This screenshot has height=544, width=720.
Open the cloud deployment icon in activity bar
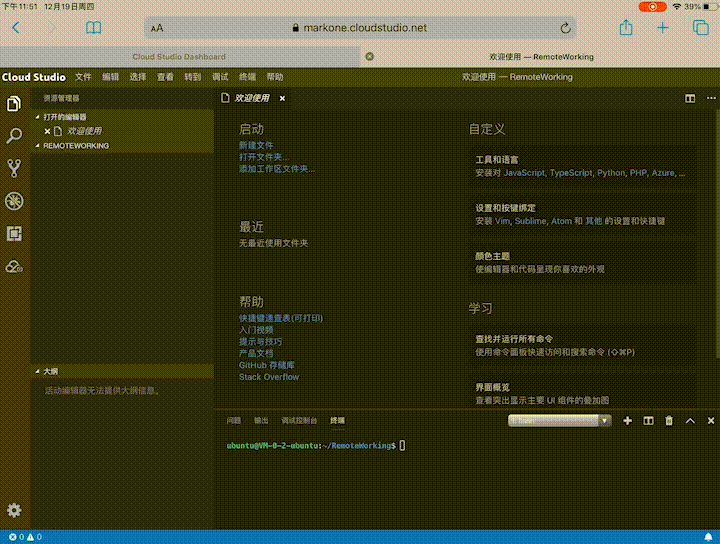pos(14,266)
